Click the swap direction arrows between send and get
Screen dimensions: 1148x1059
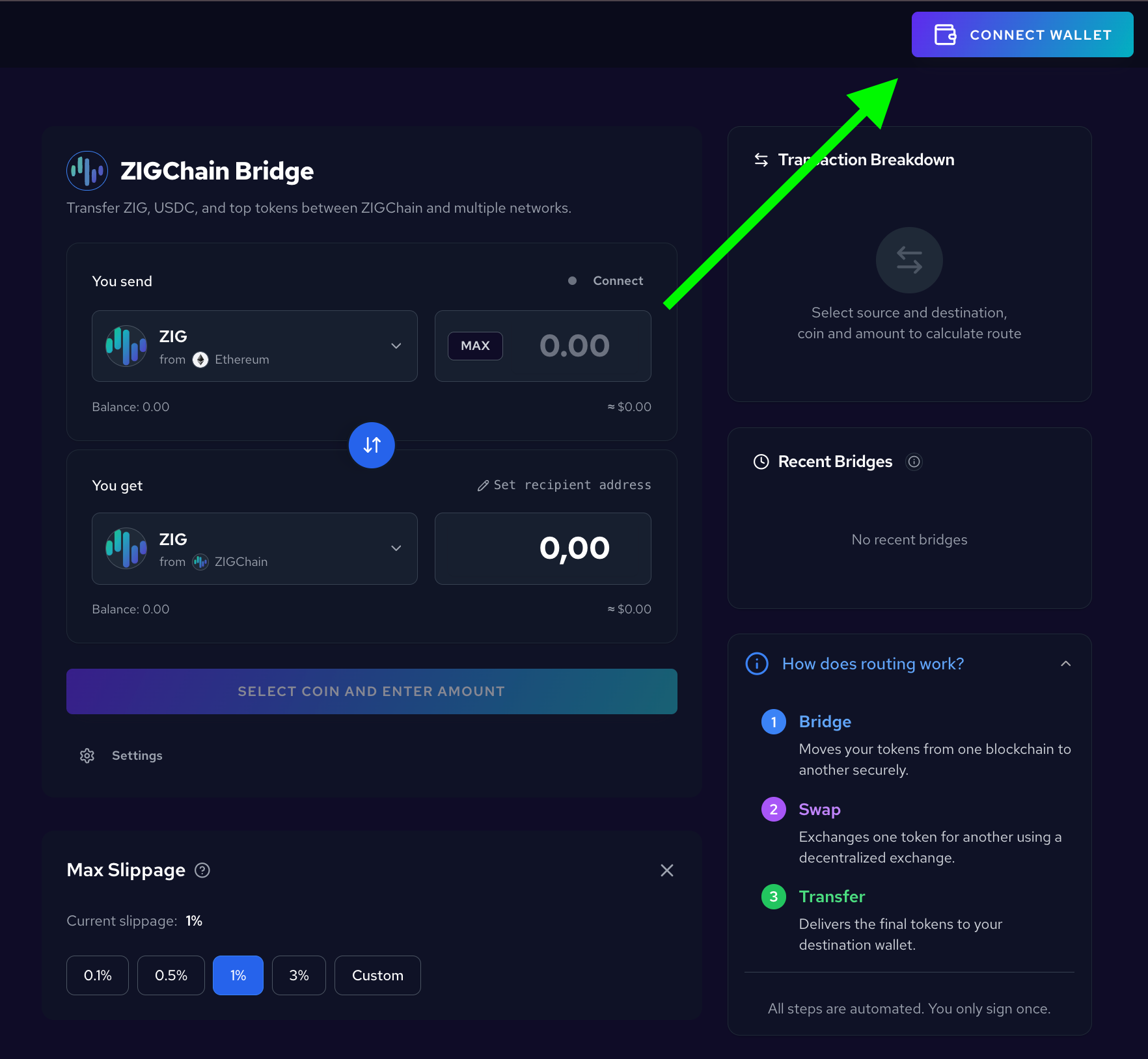point(372,445)
